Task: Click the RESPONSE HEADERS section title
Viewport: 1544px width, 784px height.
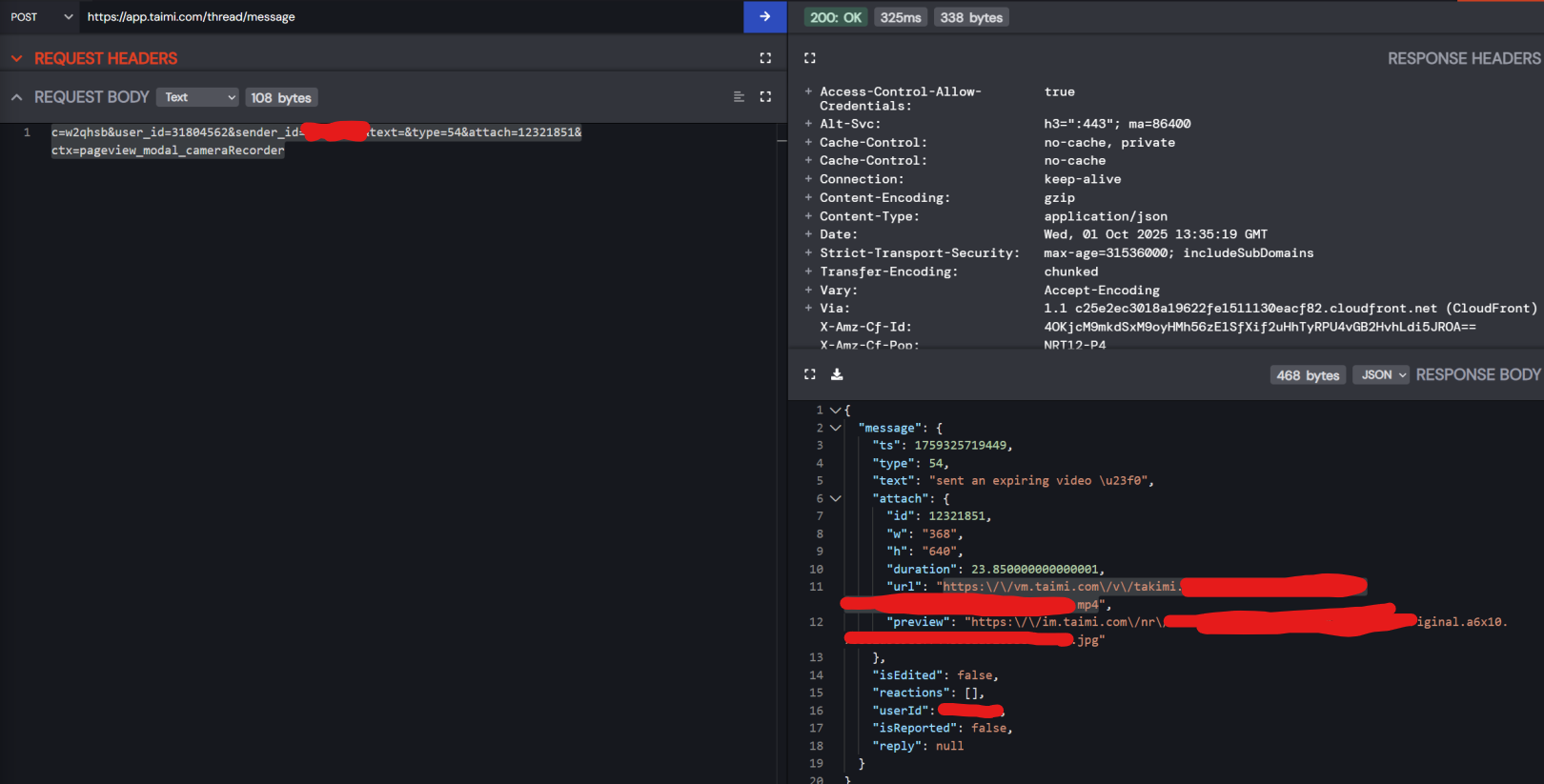Action: 1464,59
